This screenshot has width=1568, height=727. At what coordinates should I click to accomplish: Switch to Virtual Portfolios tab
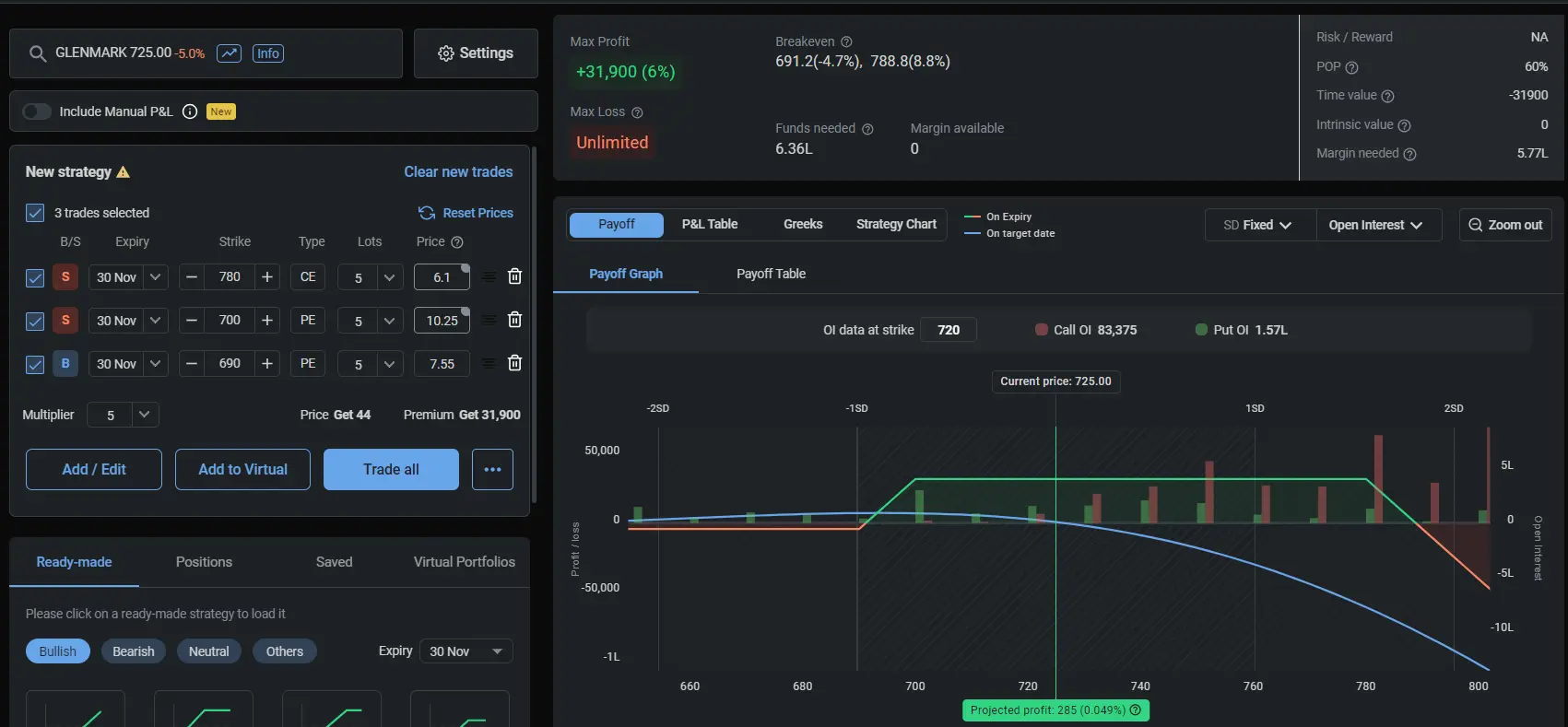point(464,562)
